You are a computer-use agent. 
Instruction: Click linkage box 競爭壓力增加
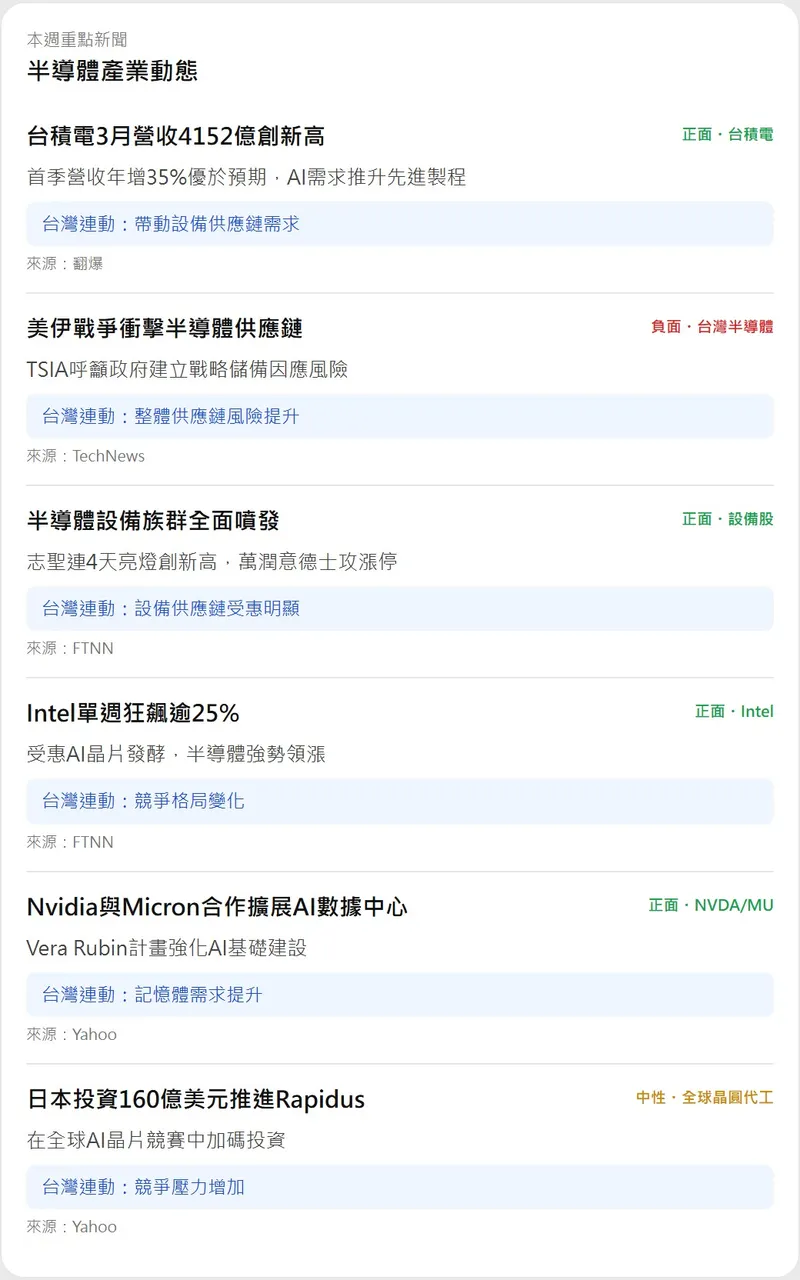pyautogui.click(x=400, y=1187)
